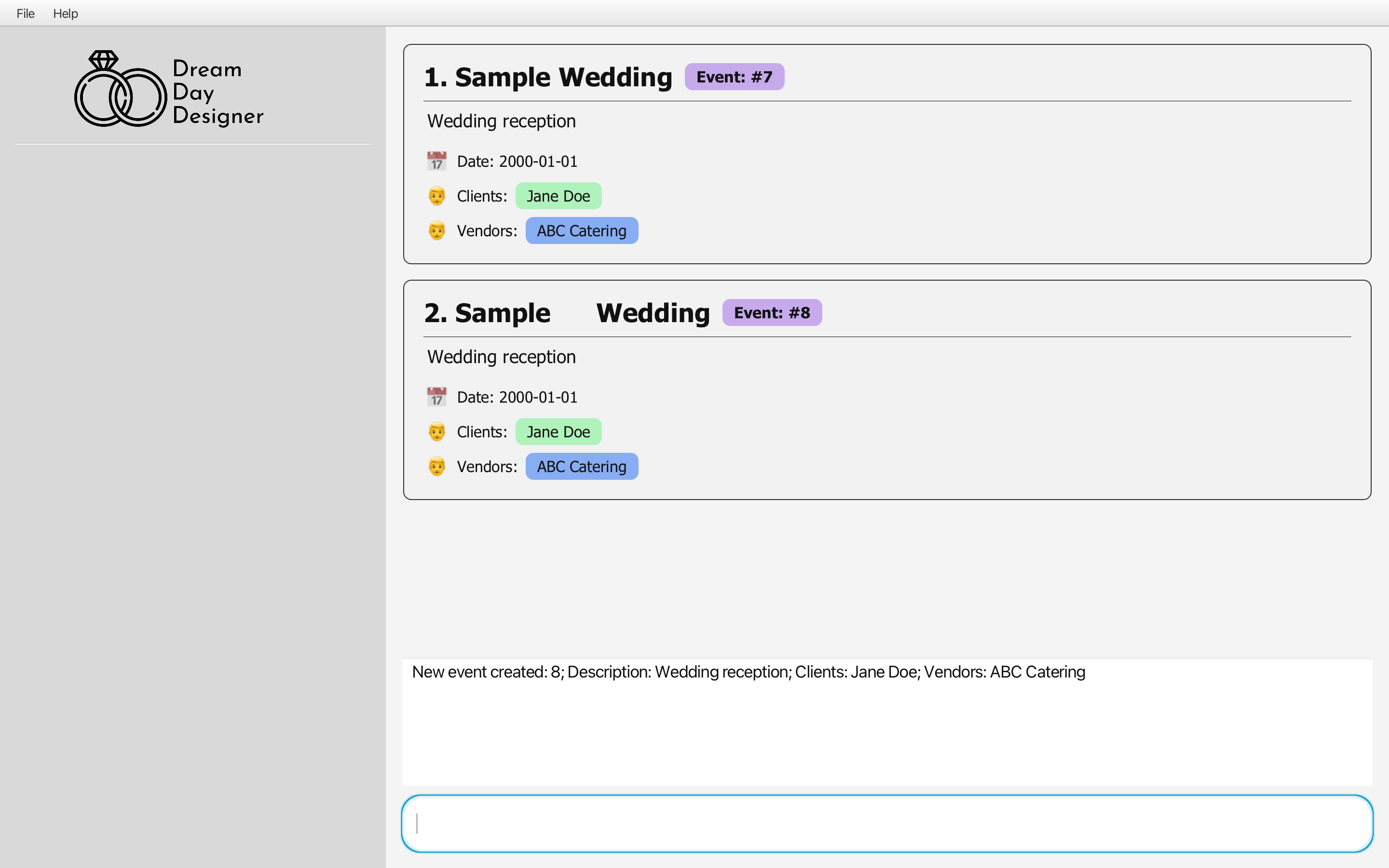The width and height of the screenshot is (1389, 868).
Task: Click 'Clients:' label in Event #8 card
Action: pos(482,432)
